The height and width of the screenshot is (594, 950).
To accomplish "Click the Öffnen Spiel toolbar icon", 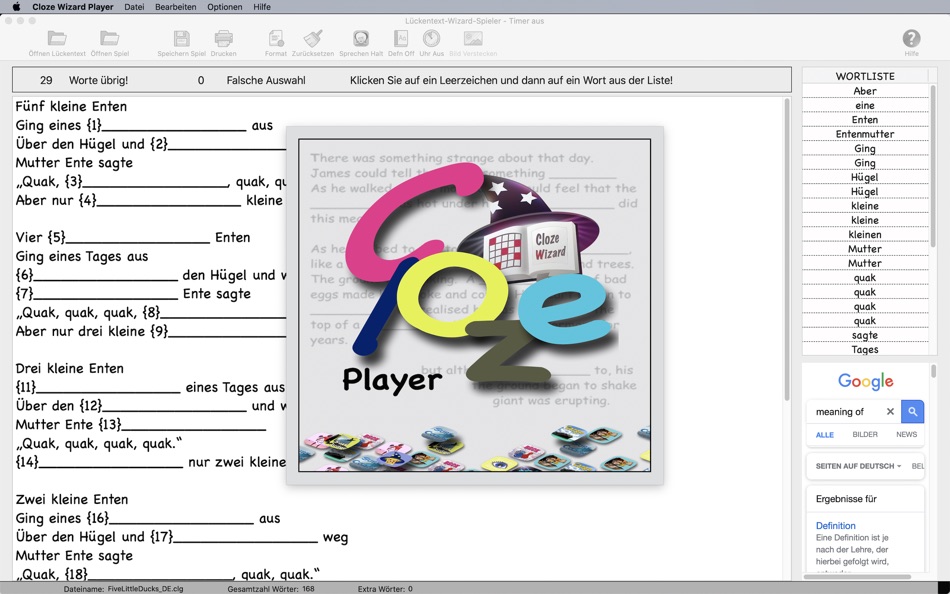I will pos(110,39).
